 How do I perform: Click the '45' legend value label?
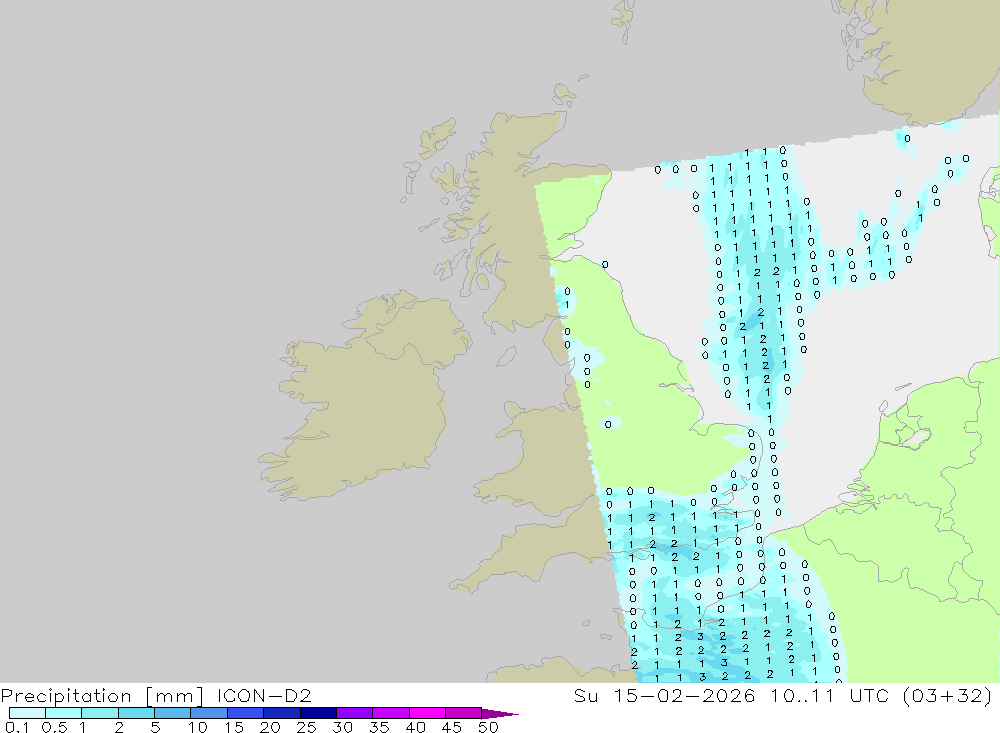click(x=452, y=727)
